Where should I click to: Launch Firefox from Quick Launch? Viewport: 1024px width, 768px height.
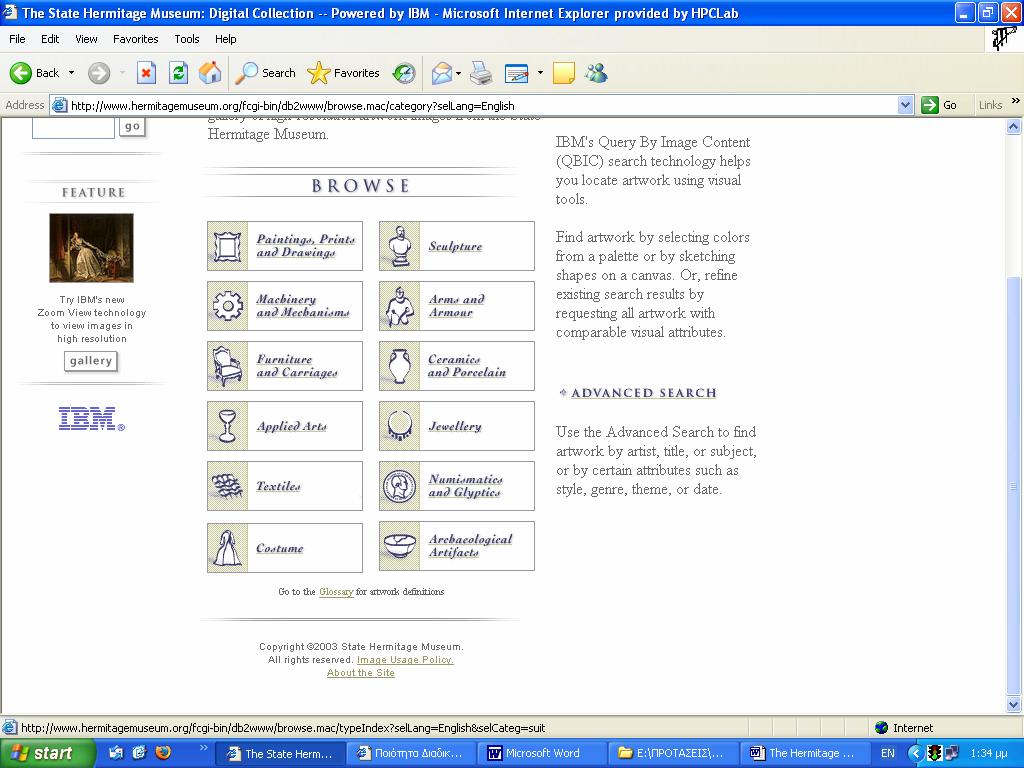[x=163, y=752]
